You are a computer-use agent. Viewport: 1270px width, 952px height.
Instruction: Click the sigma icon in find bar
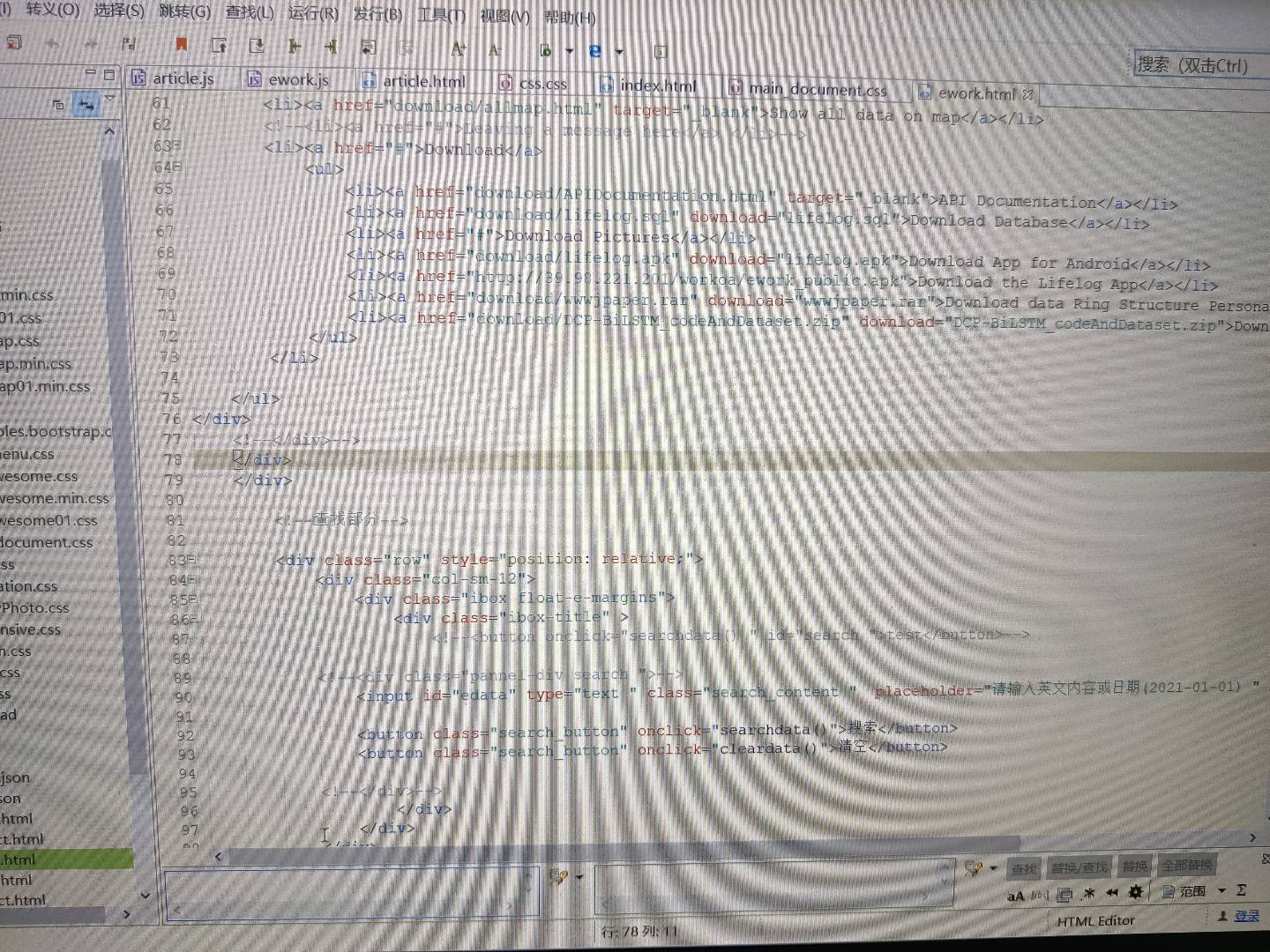tap(1242, 890)
